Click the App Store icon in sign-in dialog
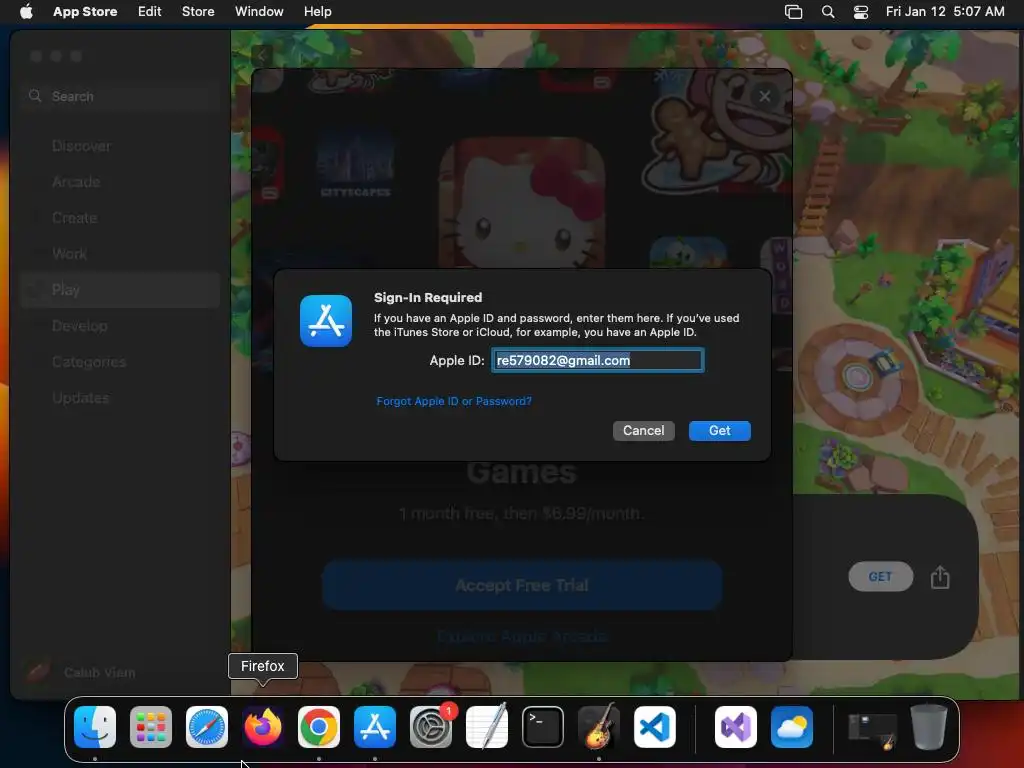This screenshot has height=768, width=1024. tap(326, 321)
